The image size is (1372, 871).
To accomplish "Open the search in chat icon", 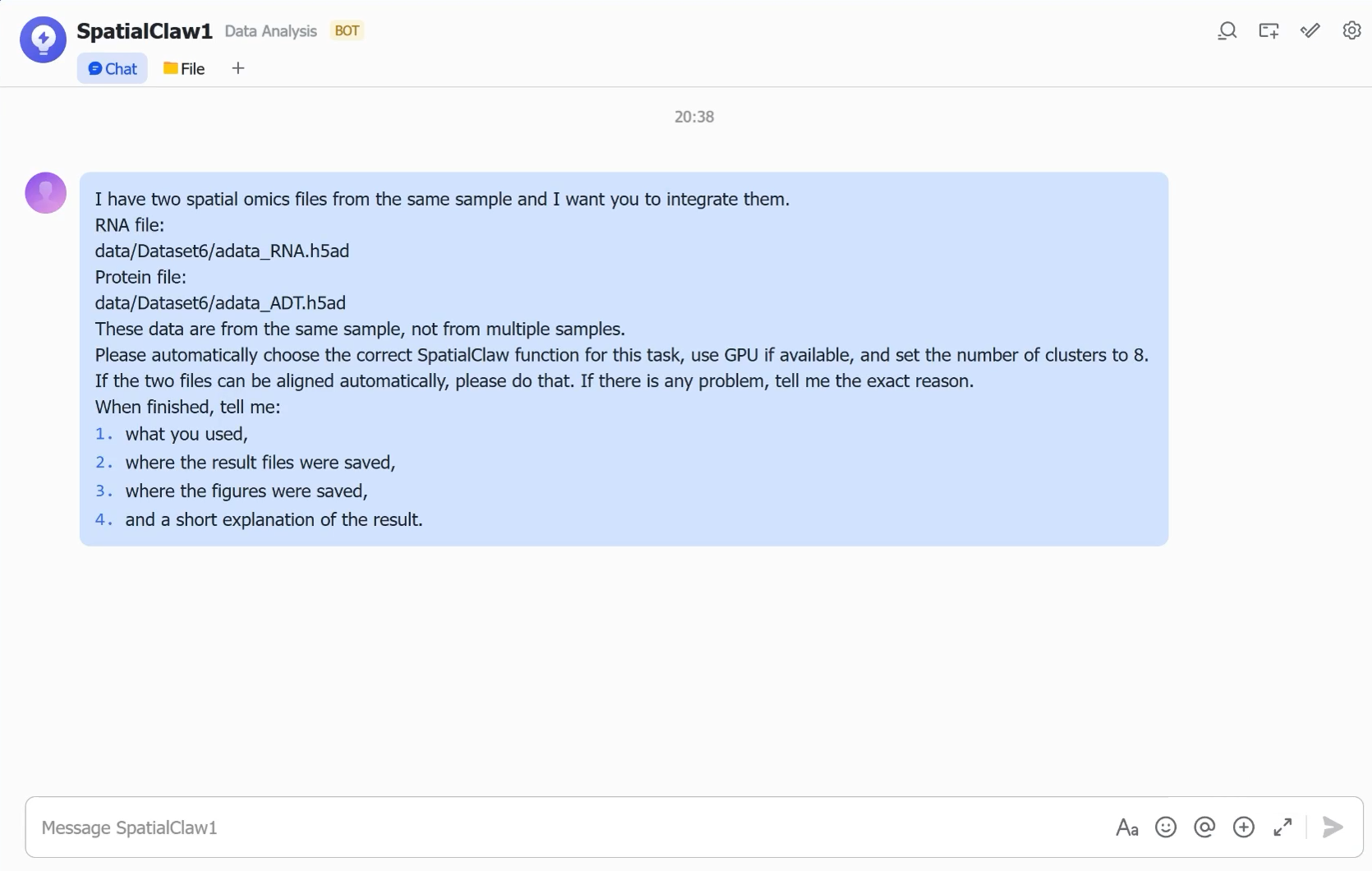I will tap(1227, 31).
